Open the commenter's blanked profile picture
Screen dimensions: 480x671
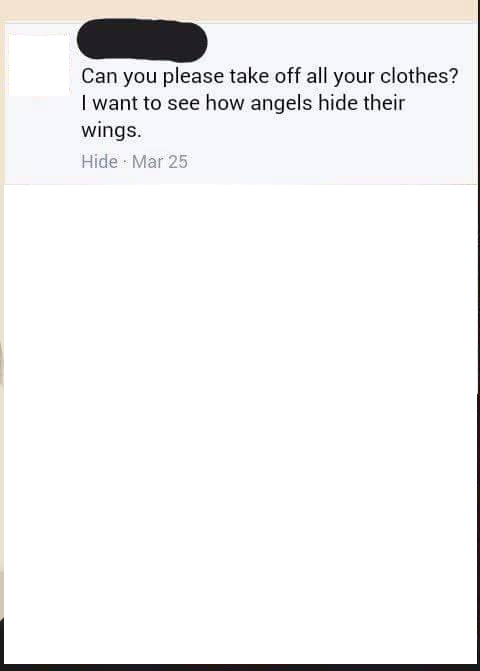coord(39,65)
